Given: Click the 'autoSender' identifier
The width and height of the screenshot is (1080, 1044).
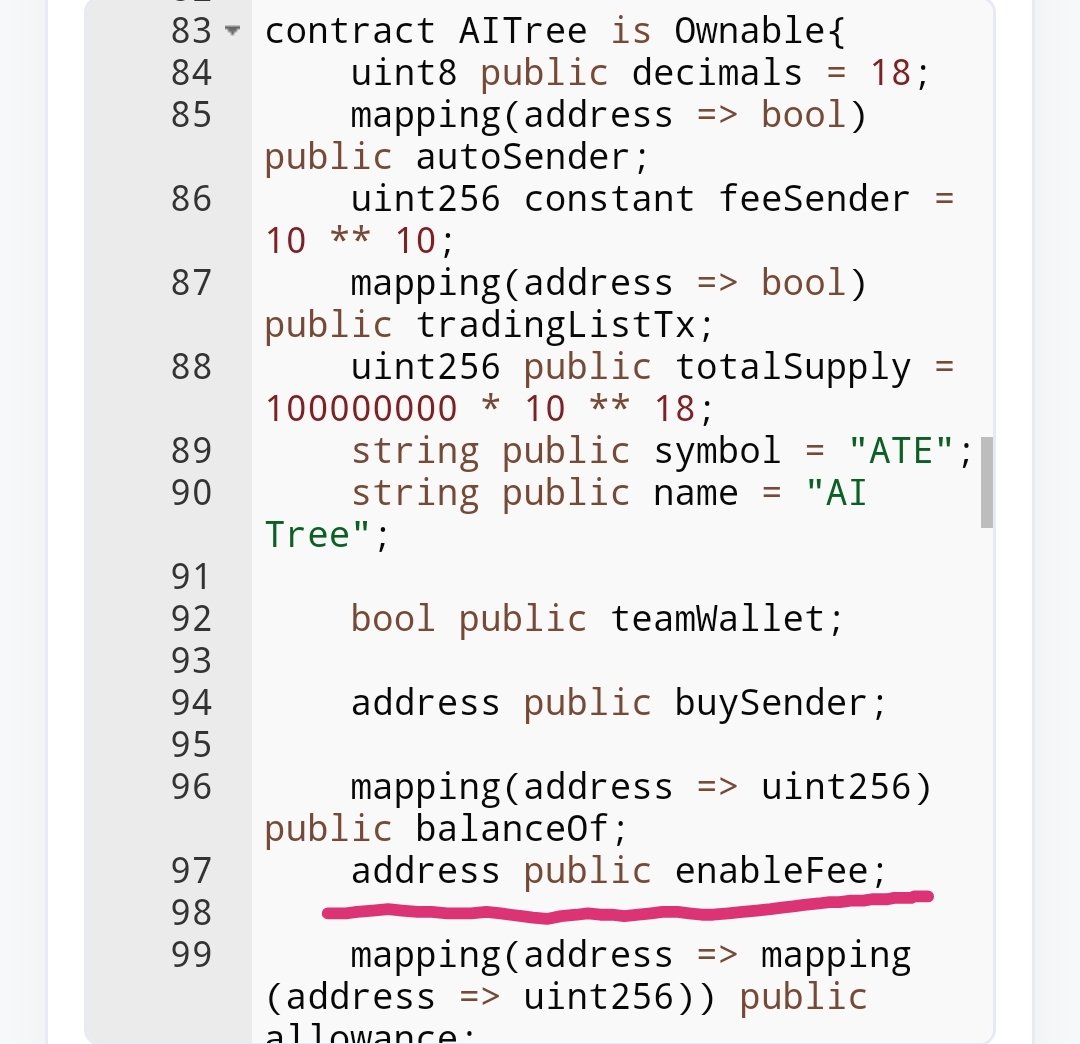Looking at the screenshot, I should pyautogui.click(x=523, y=156).
